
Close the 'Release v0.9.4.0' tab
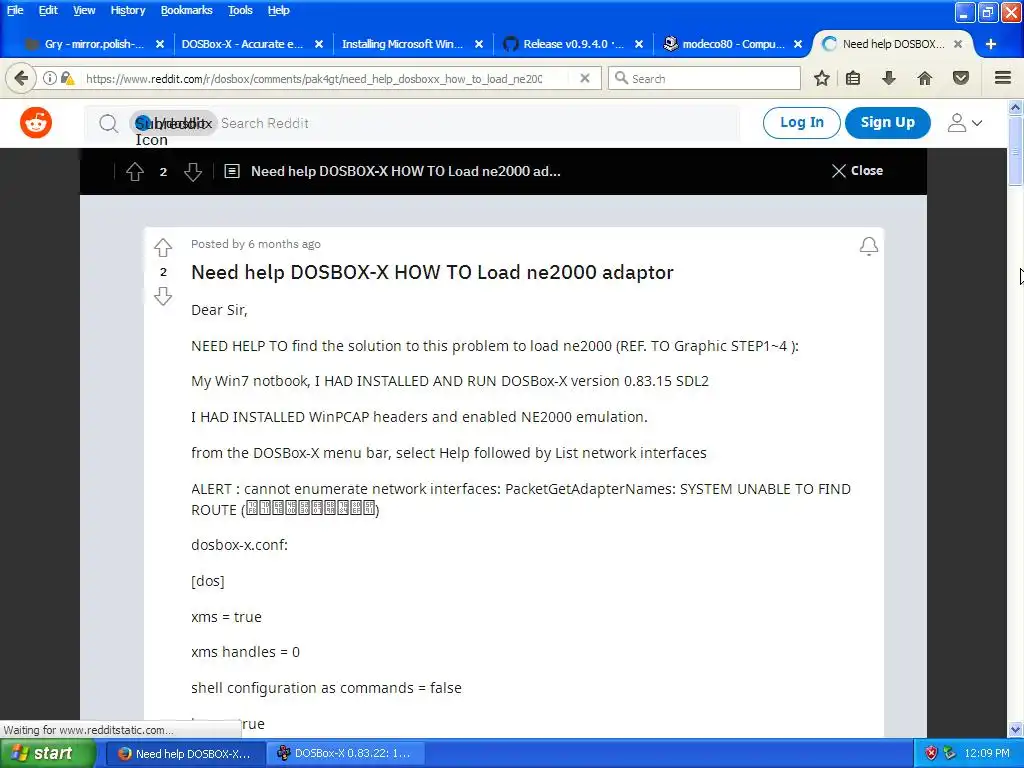click(x=639, y=44)
